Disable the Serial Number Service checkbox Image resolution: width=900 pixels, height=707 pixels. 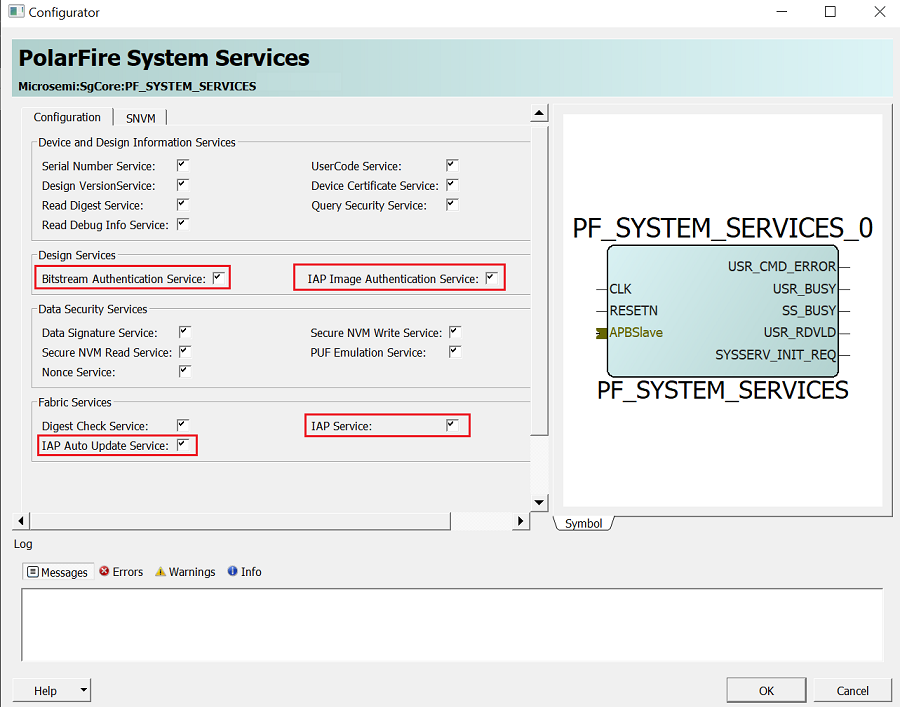(183, 165)
